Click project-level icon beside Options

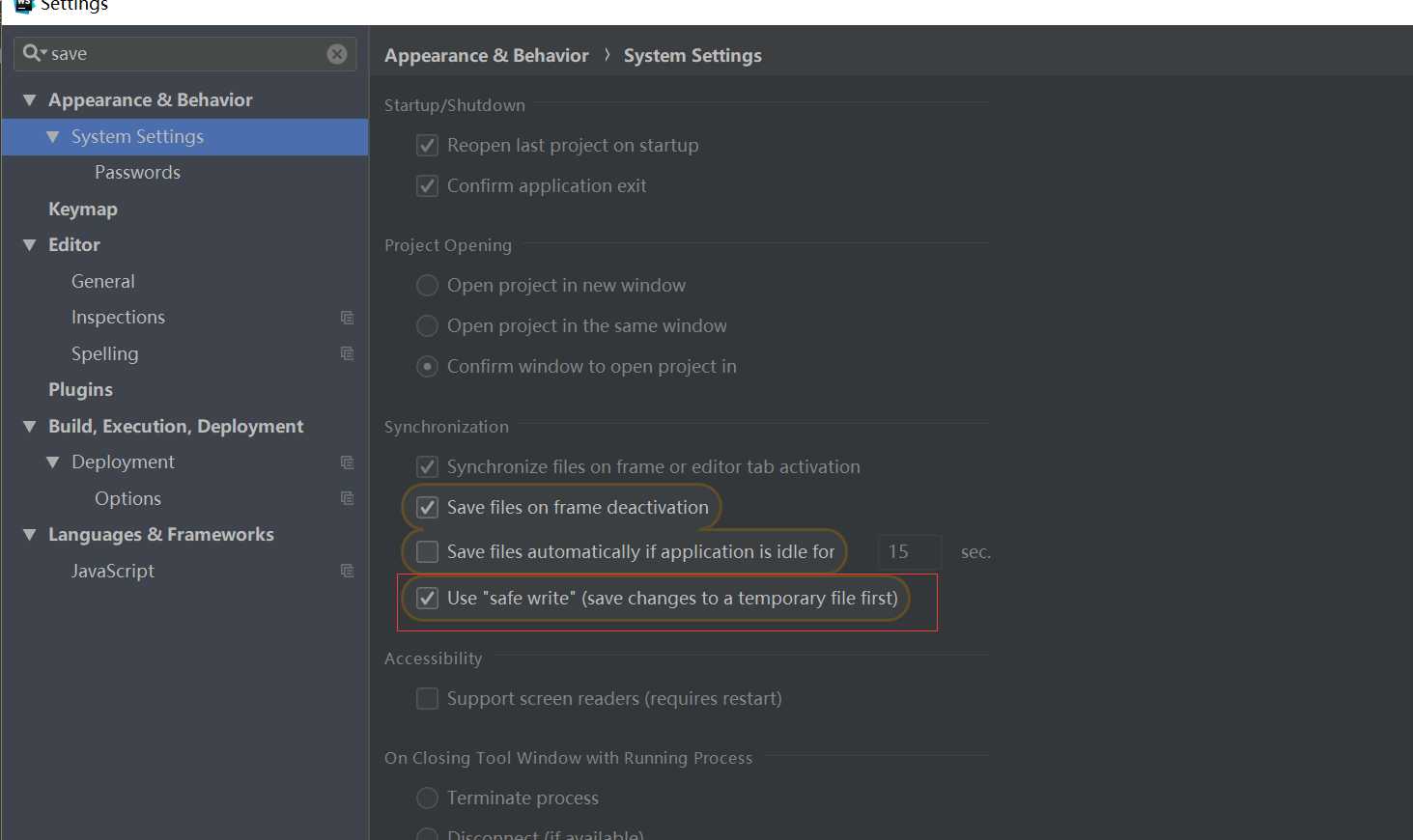(x=347, y=498)
